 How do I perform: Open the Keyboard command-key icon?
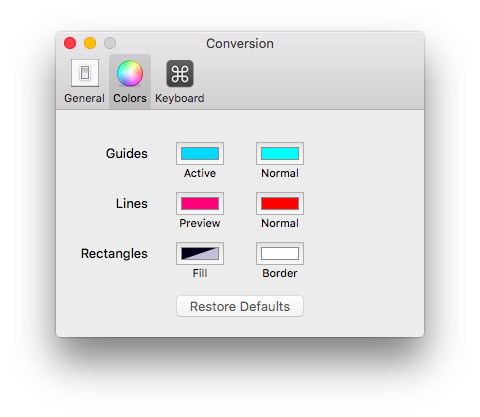pos(180,73)
